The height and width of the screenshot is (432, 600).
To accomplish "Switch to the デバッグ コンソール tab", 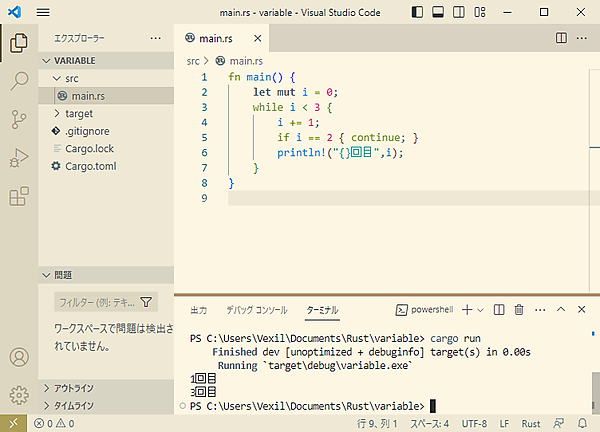I will (x=256, y=310).
